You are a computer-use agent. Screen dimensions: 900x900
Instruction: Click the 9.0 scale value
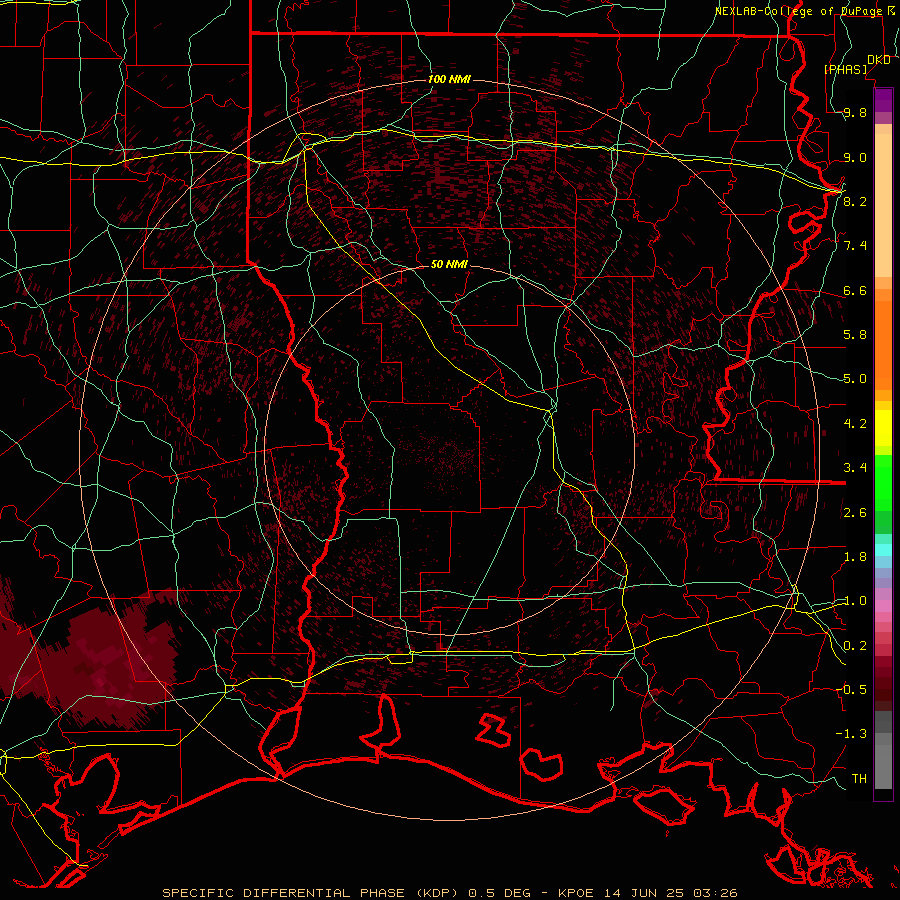pos(855,157)
